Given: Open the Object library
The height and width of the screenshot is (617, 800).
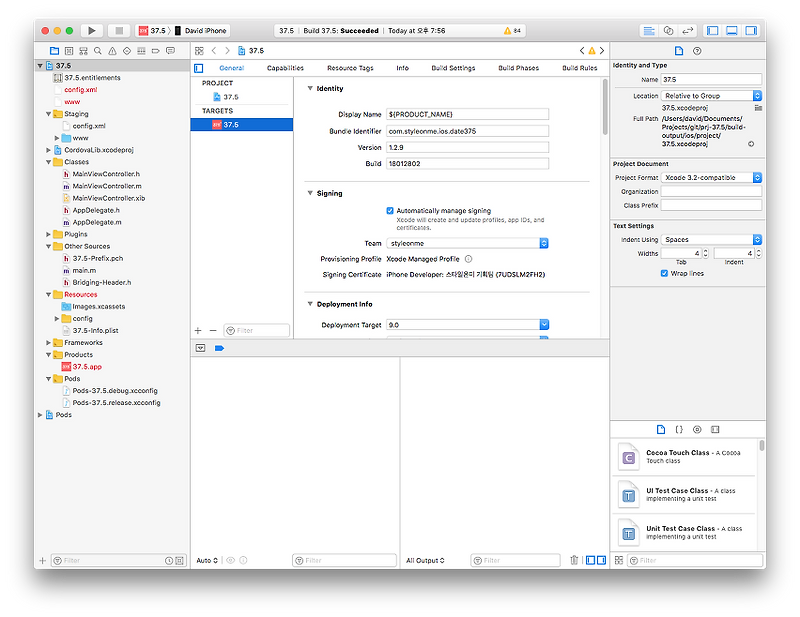Looking at the screenshot, I should coord(697,429).
